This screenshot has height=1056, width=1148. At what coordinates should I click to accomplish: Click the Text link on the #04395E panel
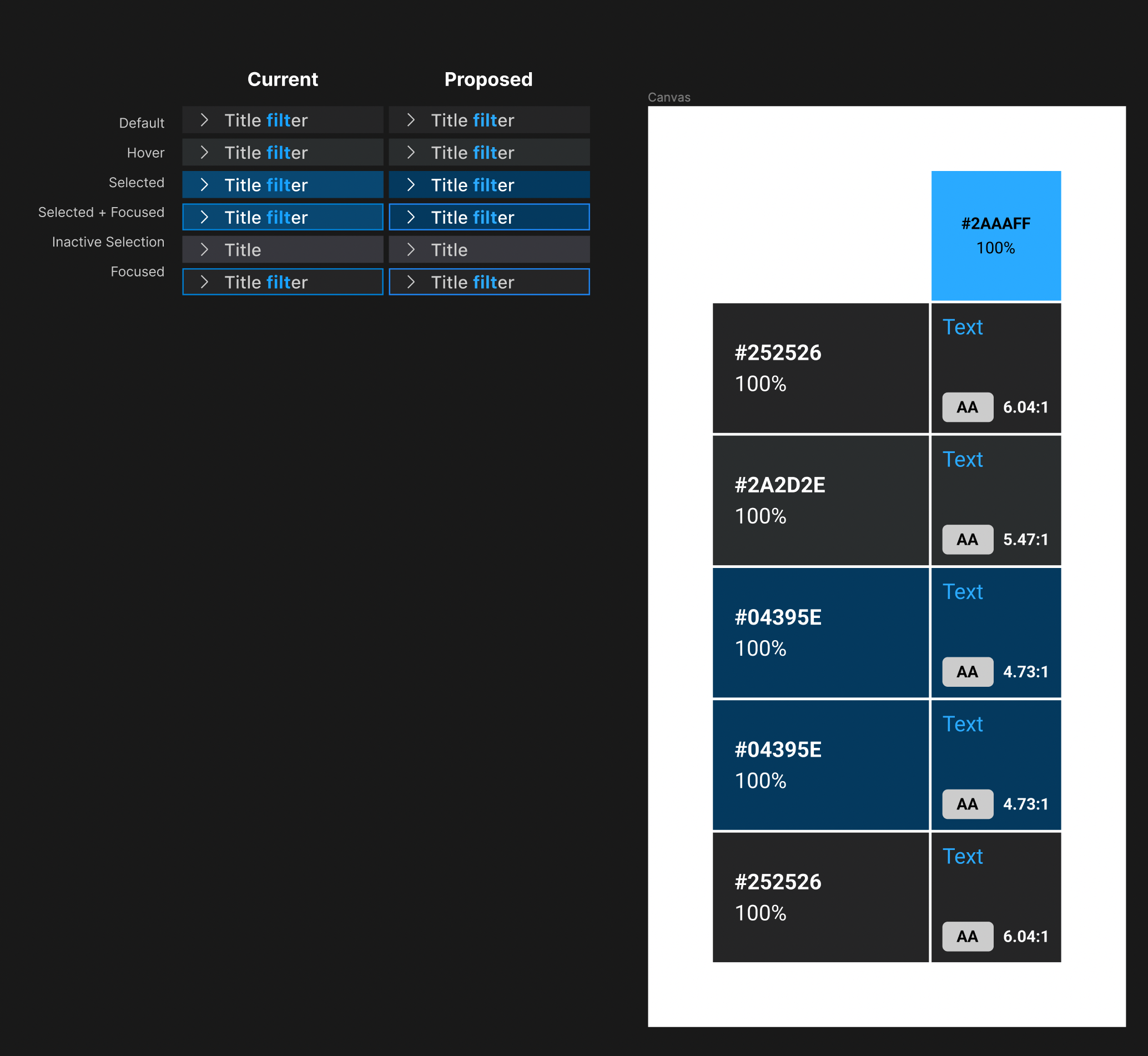coord(963,591)
